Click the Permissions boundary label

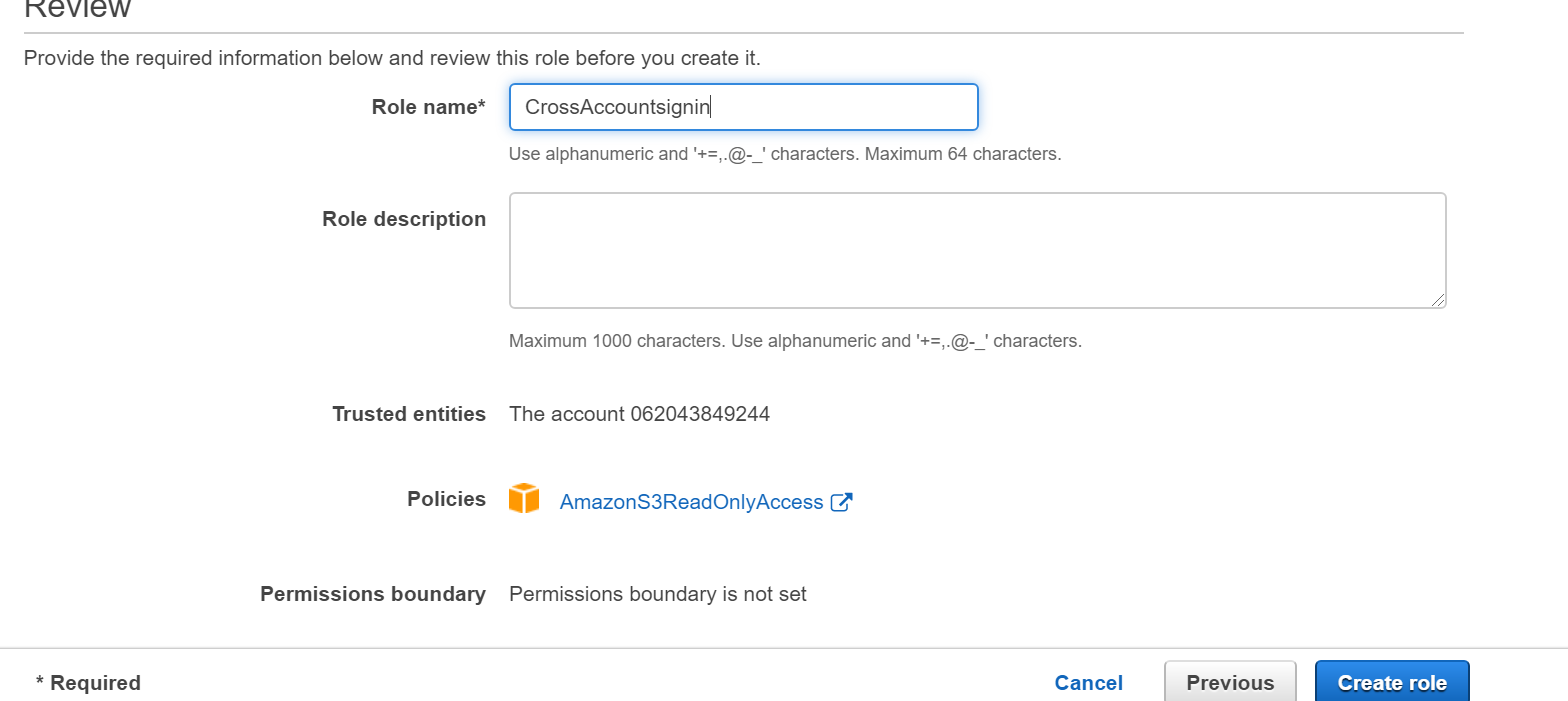(x=373, y=594)
